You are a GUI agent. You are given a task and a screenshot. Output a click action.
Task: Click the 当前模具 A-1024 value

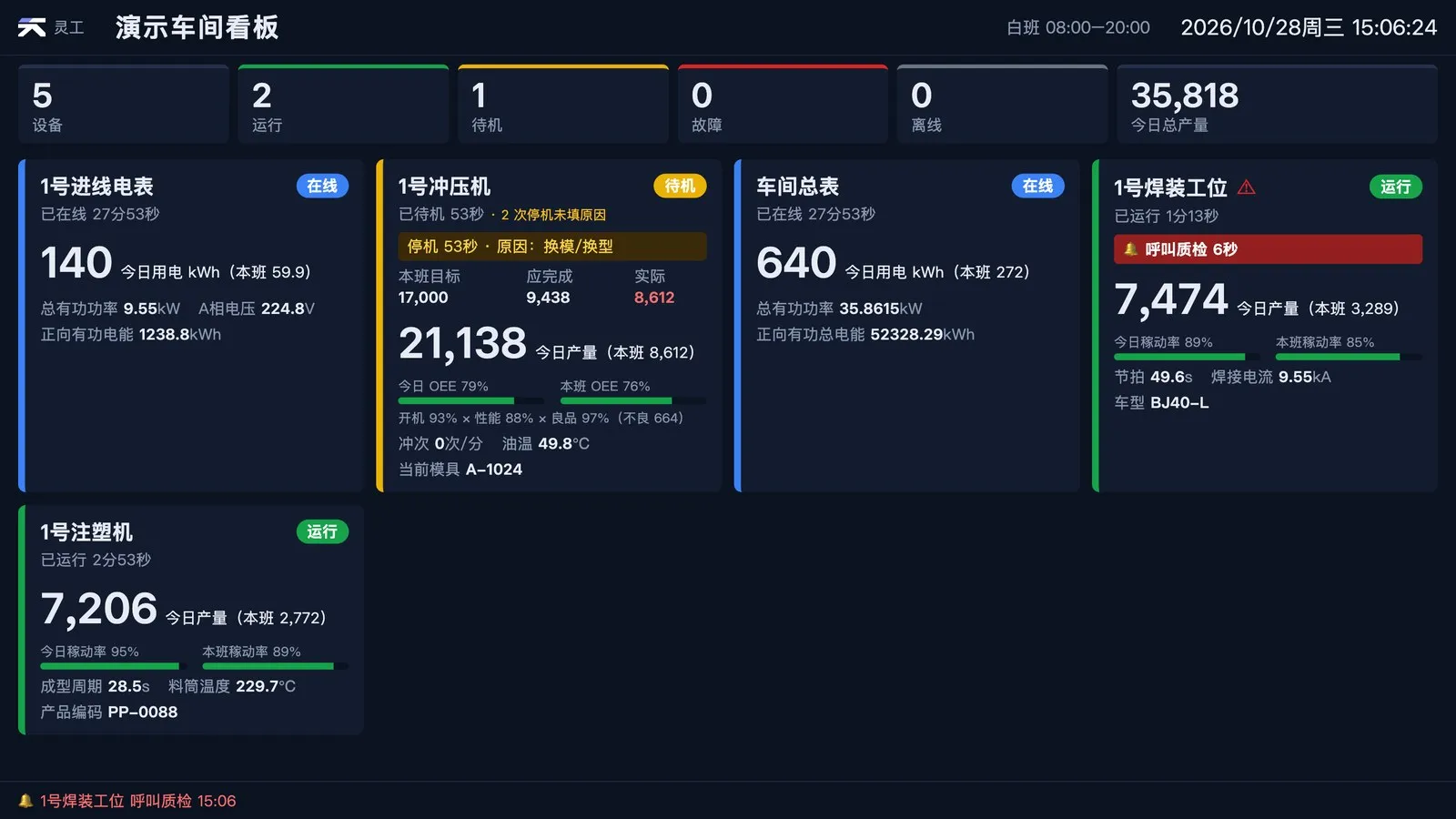click(x=494, y=470)
